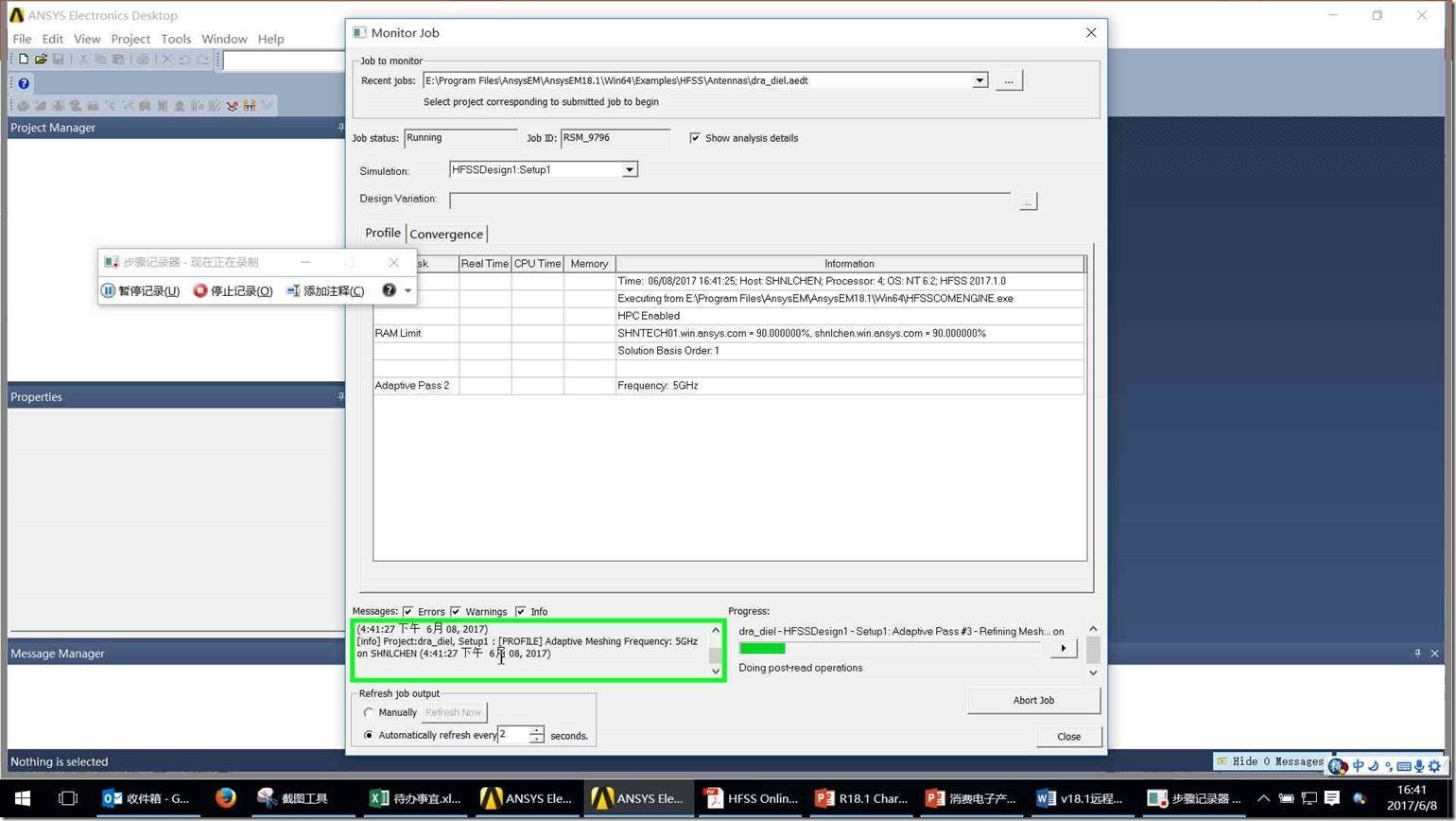The width and height of the screenshot is (1456, 821).
Task: Browse for a job with the ellipsis button
Action: [1009, 80]
